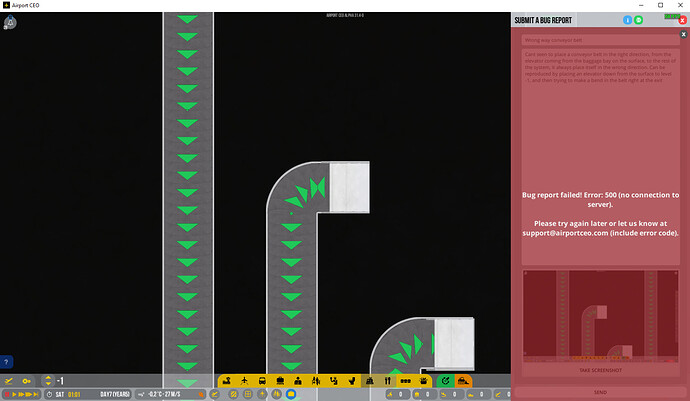This screenshot has width=690, height=401.
Task: Minimize the Airport CEO window
Action: click(x=641, y=5)
